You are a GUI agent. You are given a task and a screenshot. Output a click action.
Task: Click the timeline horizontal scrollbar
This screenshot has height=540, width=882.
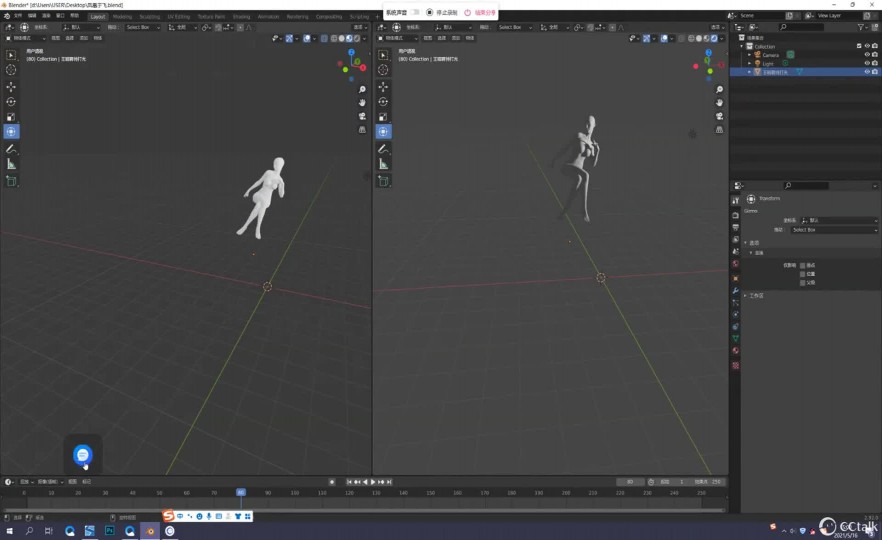(363, 510)
